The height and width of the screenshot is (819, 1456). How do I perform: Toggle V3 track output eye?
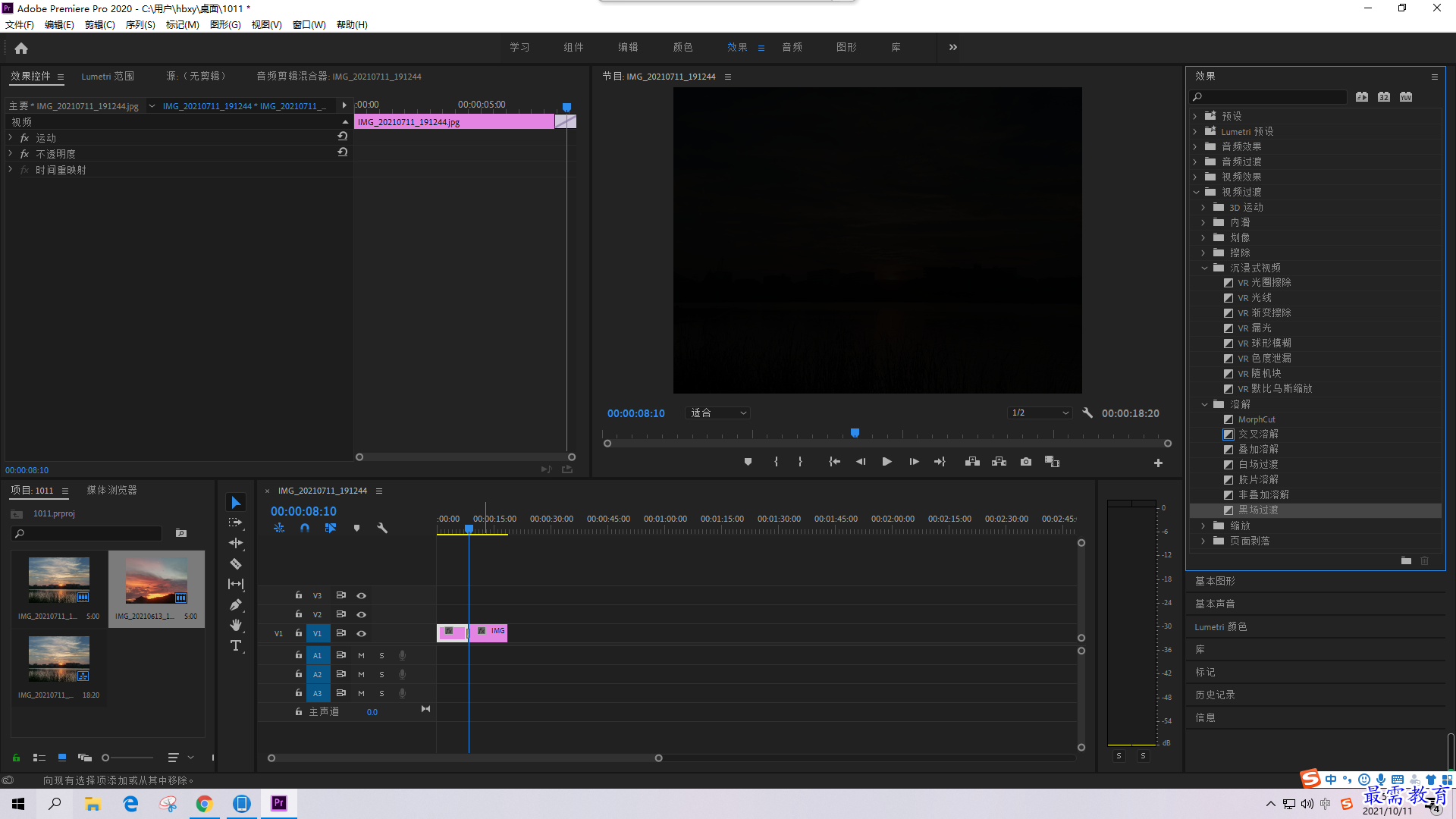click(362, 595)
